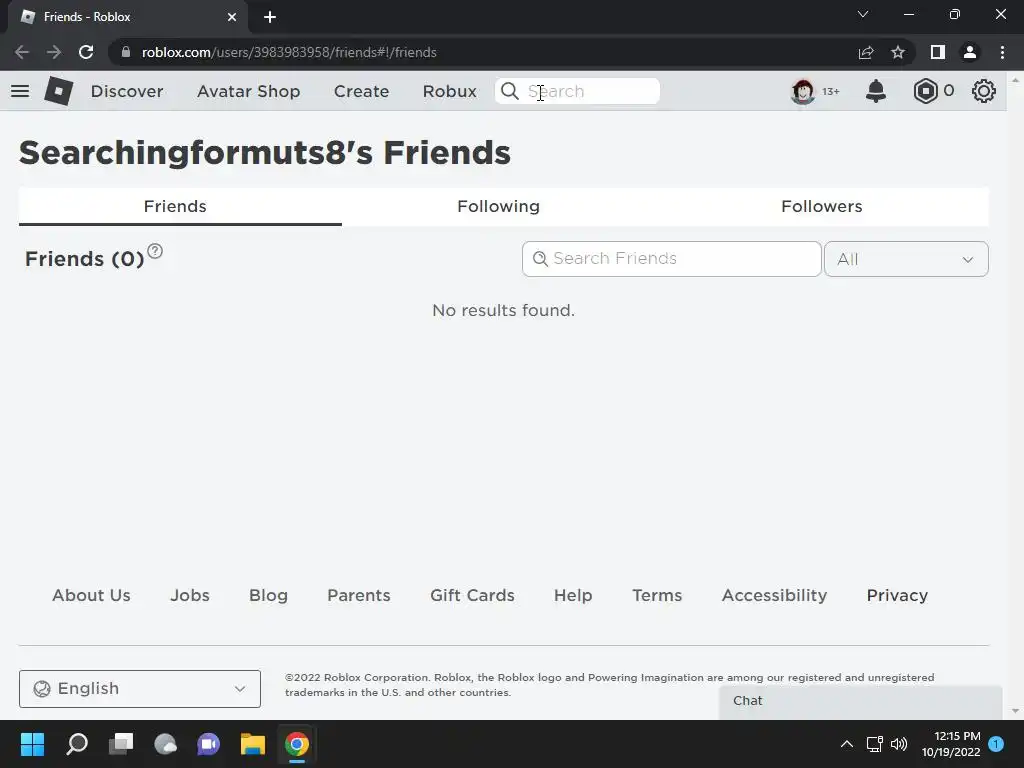Viewport: 1024px width, 768px height.
Task: Switch to the Following tab
Action: (x=498, y=206)
